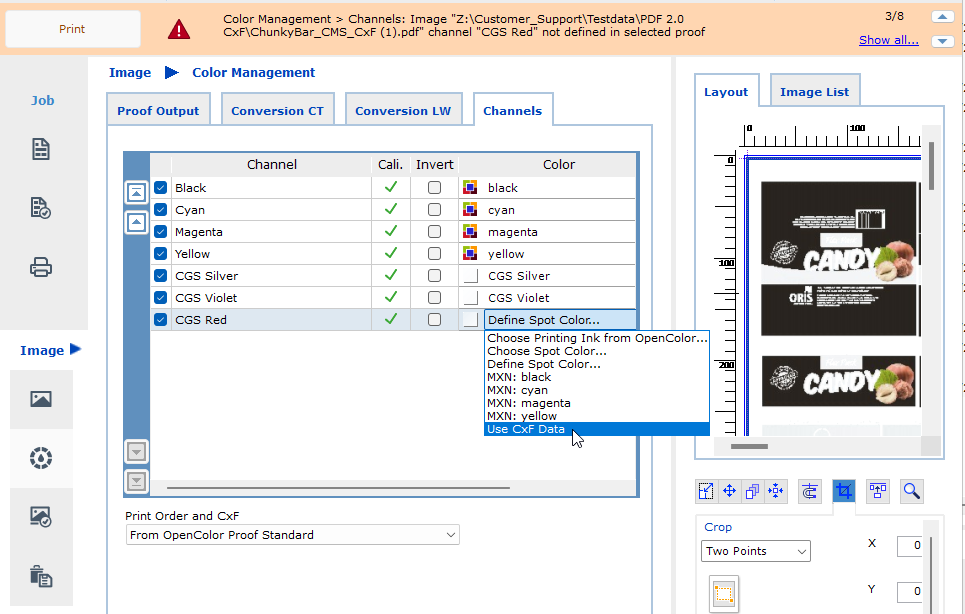Uncheck the CGS Silver channel
Viewport: 965px width, 614px height.
click(x=160, y=275)
